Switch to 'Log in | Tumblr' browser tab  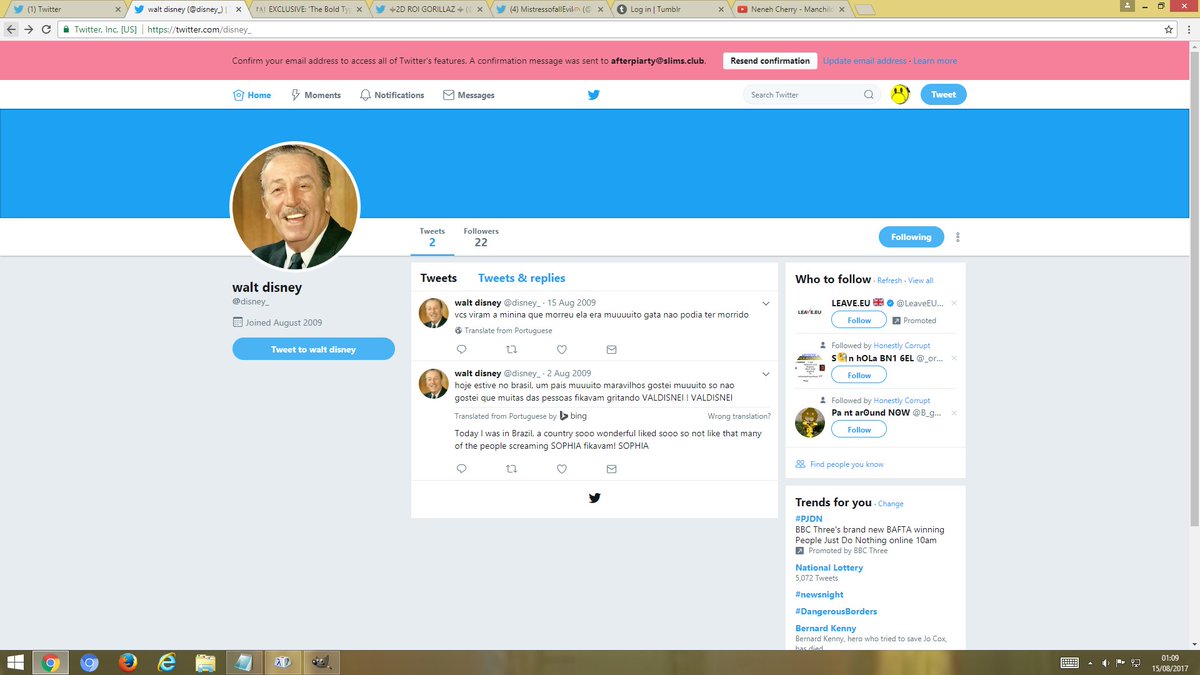click(668, 9)
